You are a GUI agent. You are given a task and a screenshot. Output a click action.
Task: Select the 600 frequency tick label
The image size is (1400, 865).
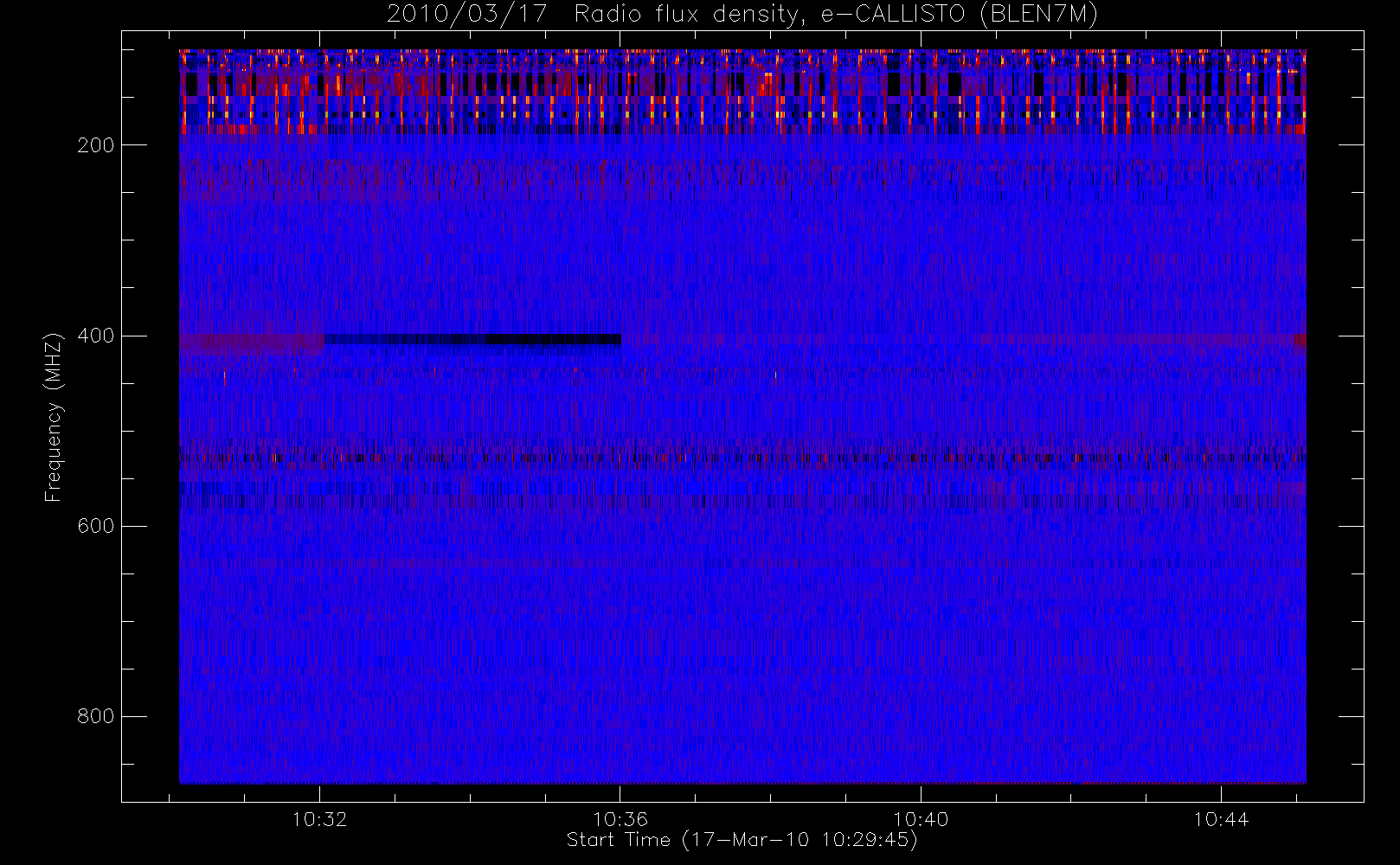click(x=95, y=526)
